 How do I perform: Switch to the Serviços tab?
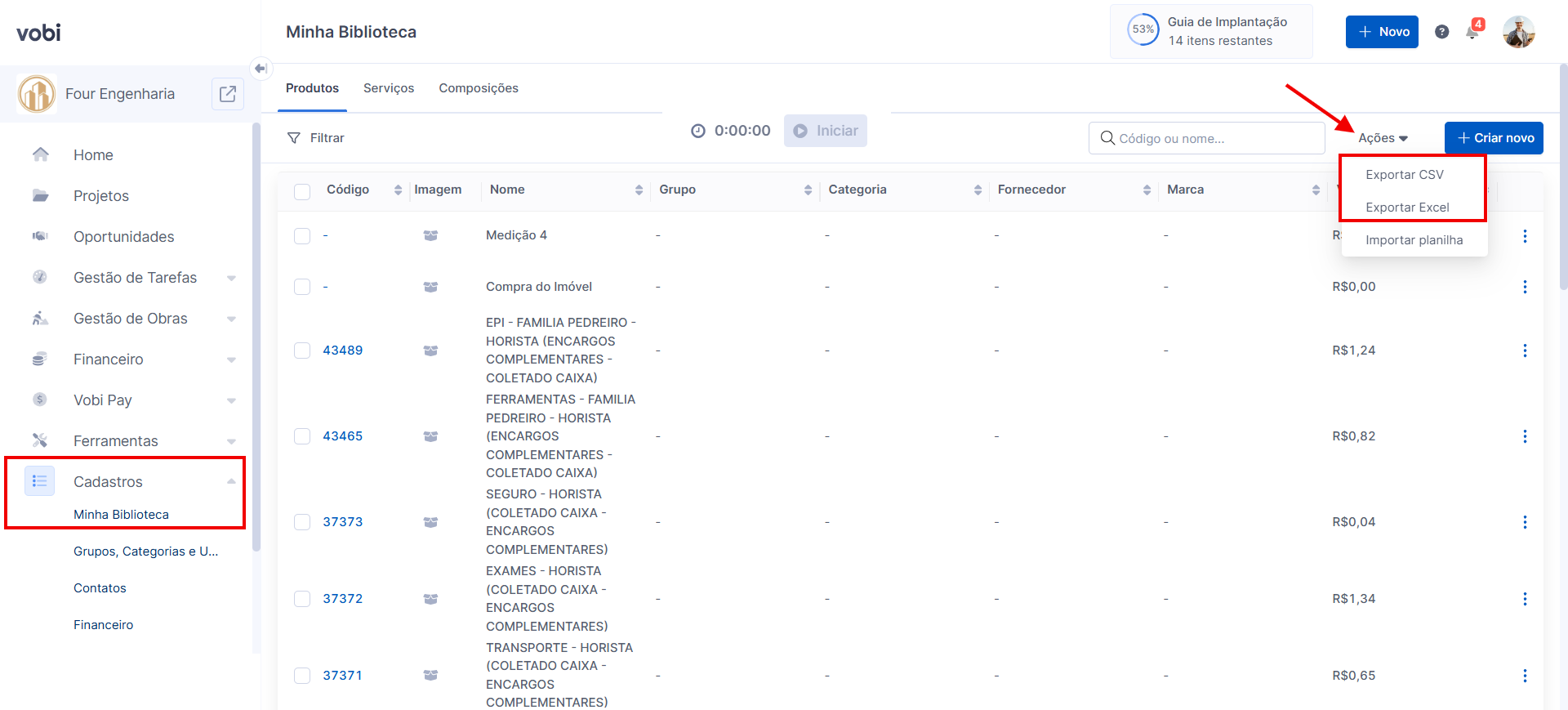[x=389, y=88]
